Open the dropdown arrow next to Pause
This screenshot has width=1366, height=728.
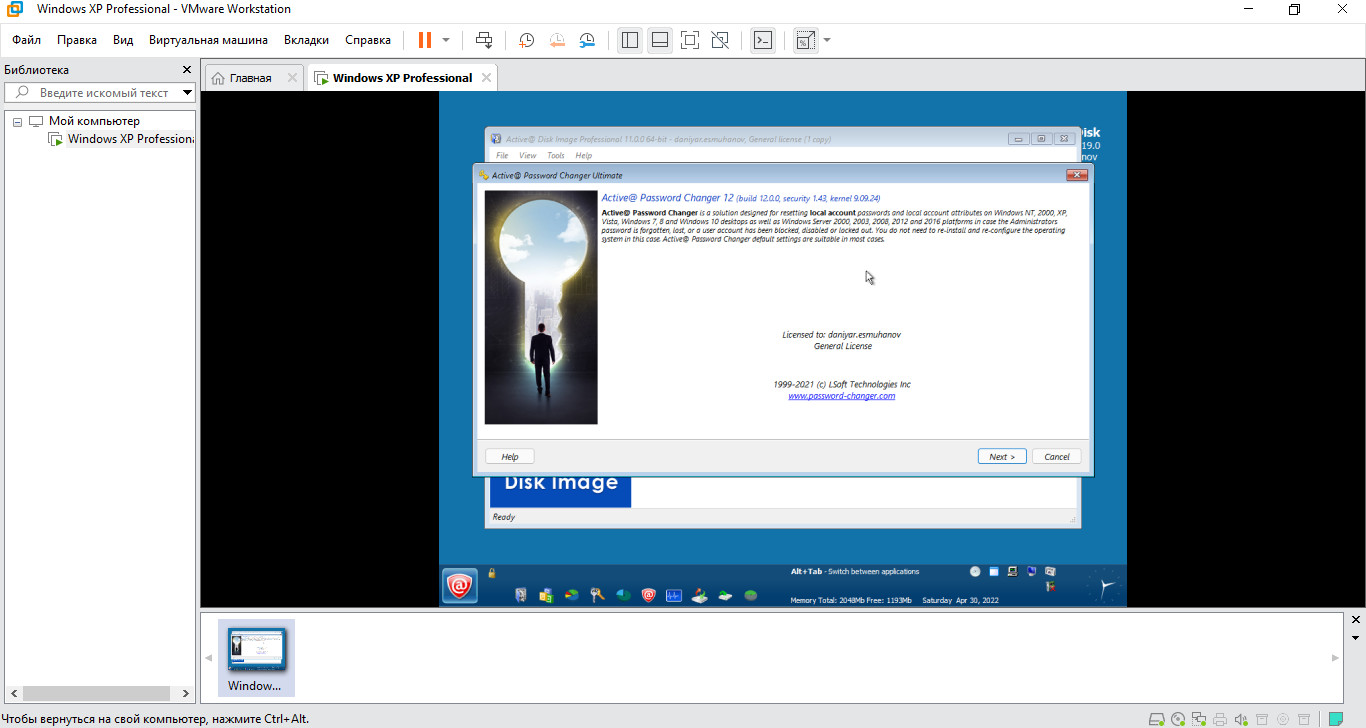pos(446,40)
